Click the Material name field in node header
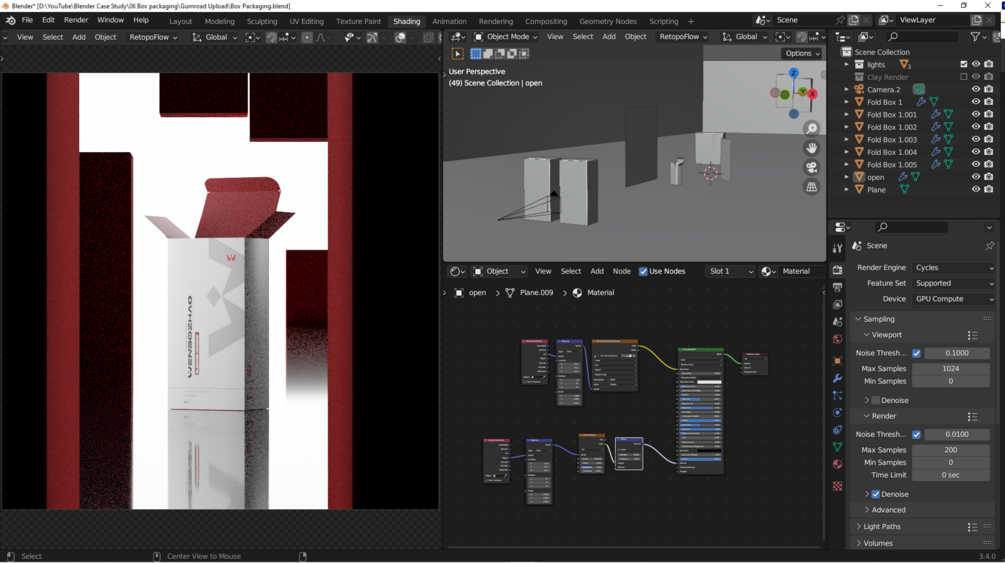1005x563 pixels. [800, 271]
